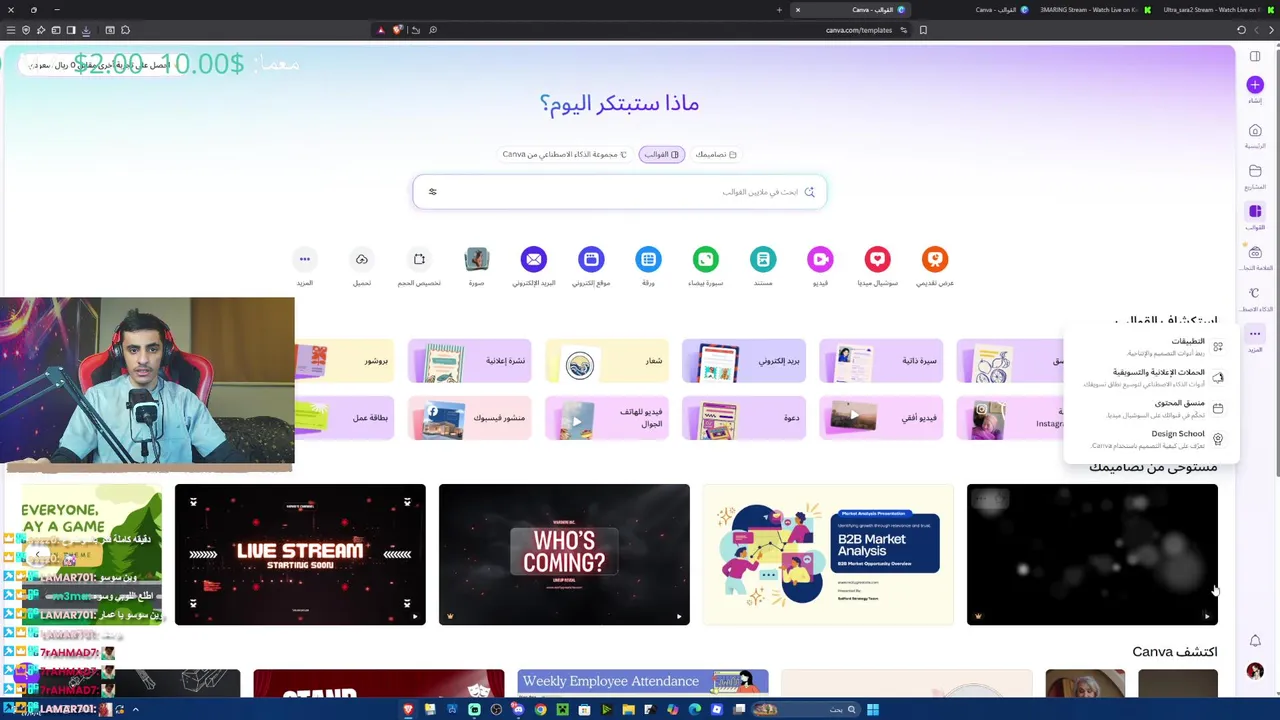This screenshot has height=720, width=1280.
Task: Click the magnifier icon in the search box
Action: pyautogui.click(x=809, y=192)
